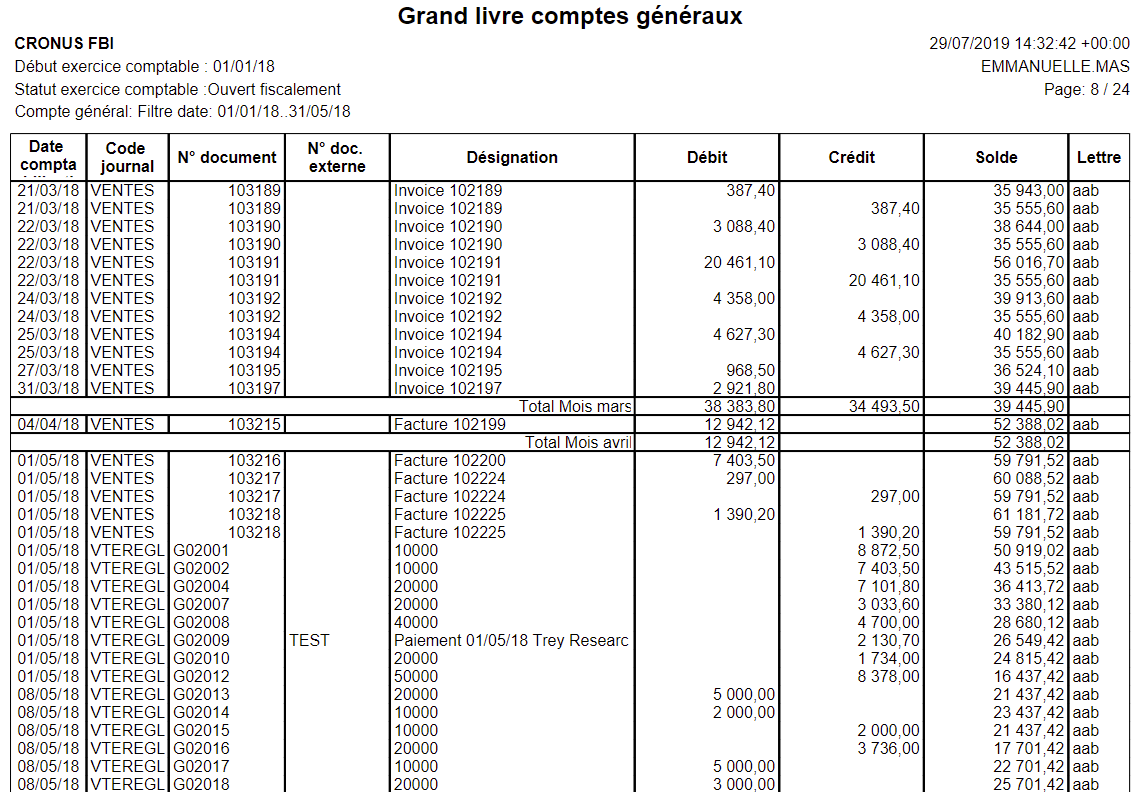The width and height of the screenshot is (1136, 792).
Task: Click the Paiement 01/05/18 Trey Researc entry
Action: coord(511,641)
